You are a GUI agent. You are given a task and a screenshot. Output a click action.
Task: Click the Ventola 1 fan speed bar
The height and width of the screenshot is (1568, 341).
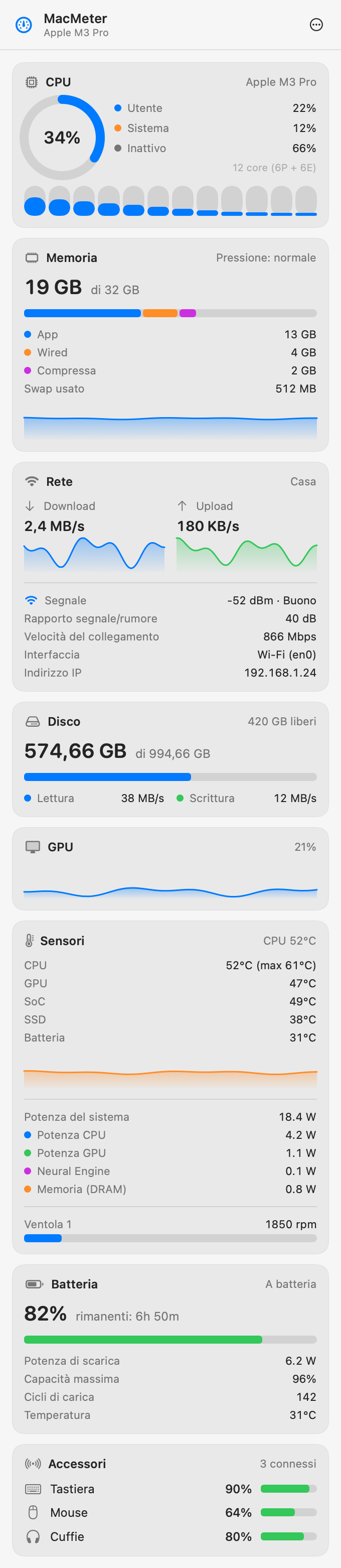click(x=170, y=1238)
